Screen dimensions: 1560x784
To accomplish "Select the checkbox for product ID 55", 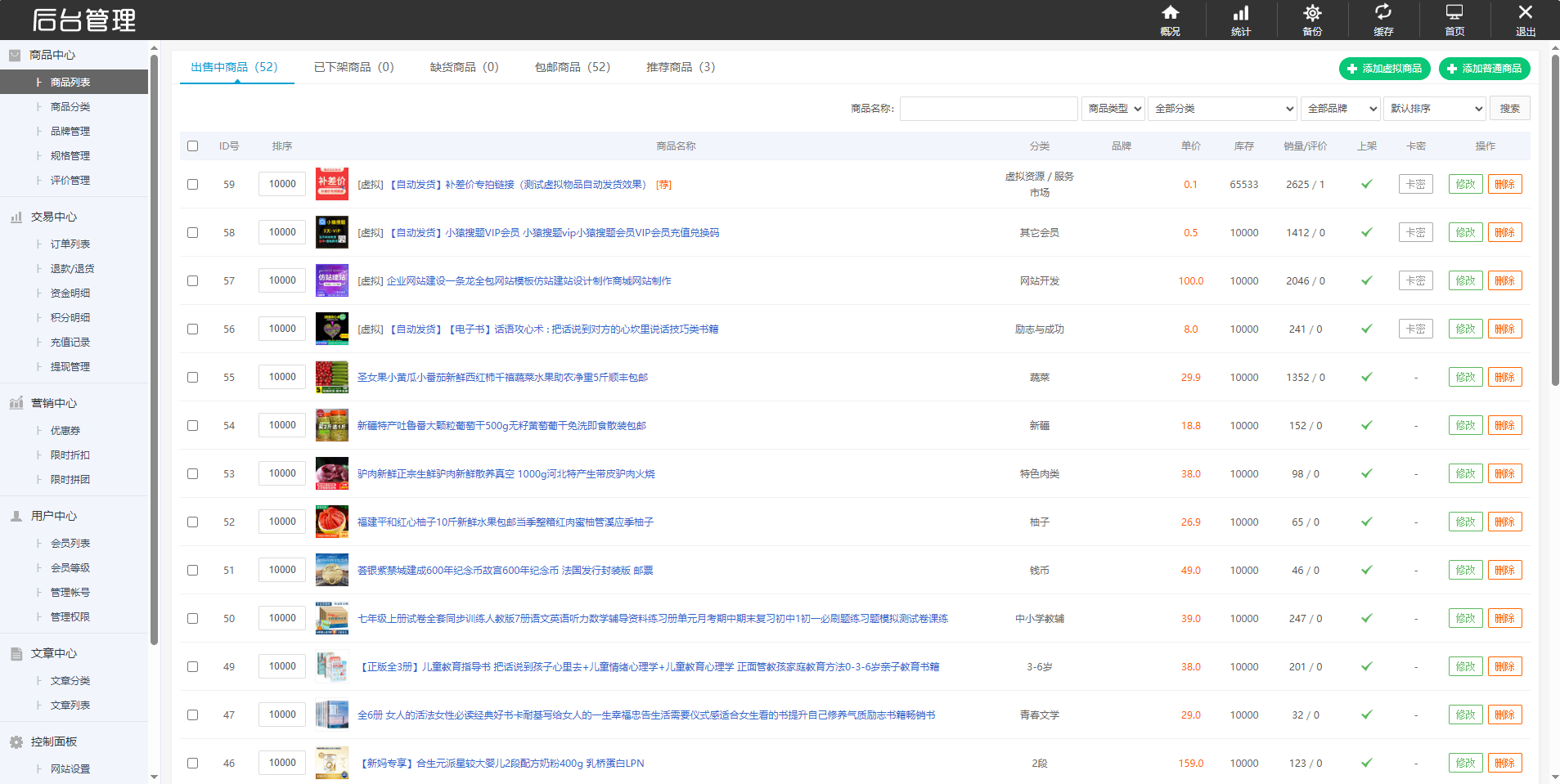I will click(192, 377).
